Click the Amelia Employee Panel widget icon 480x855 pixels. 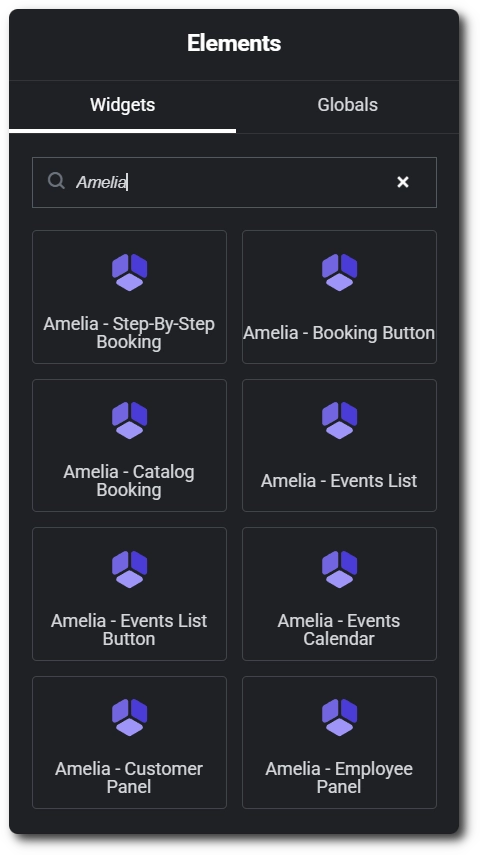click(x=339, y=718)
